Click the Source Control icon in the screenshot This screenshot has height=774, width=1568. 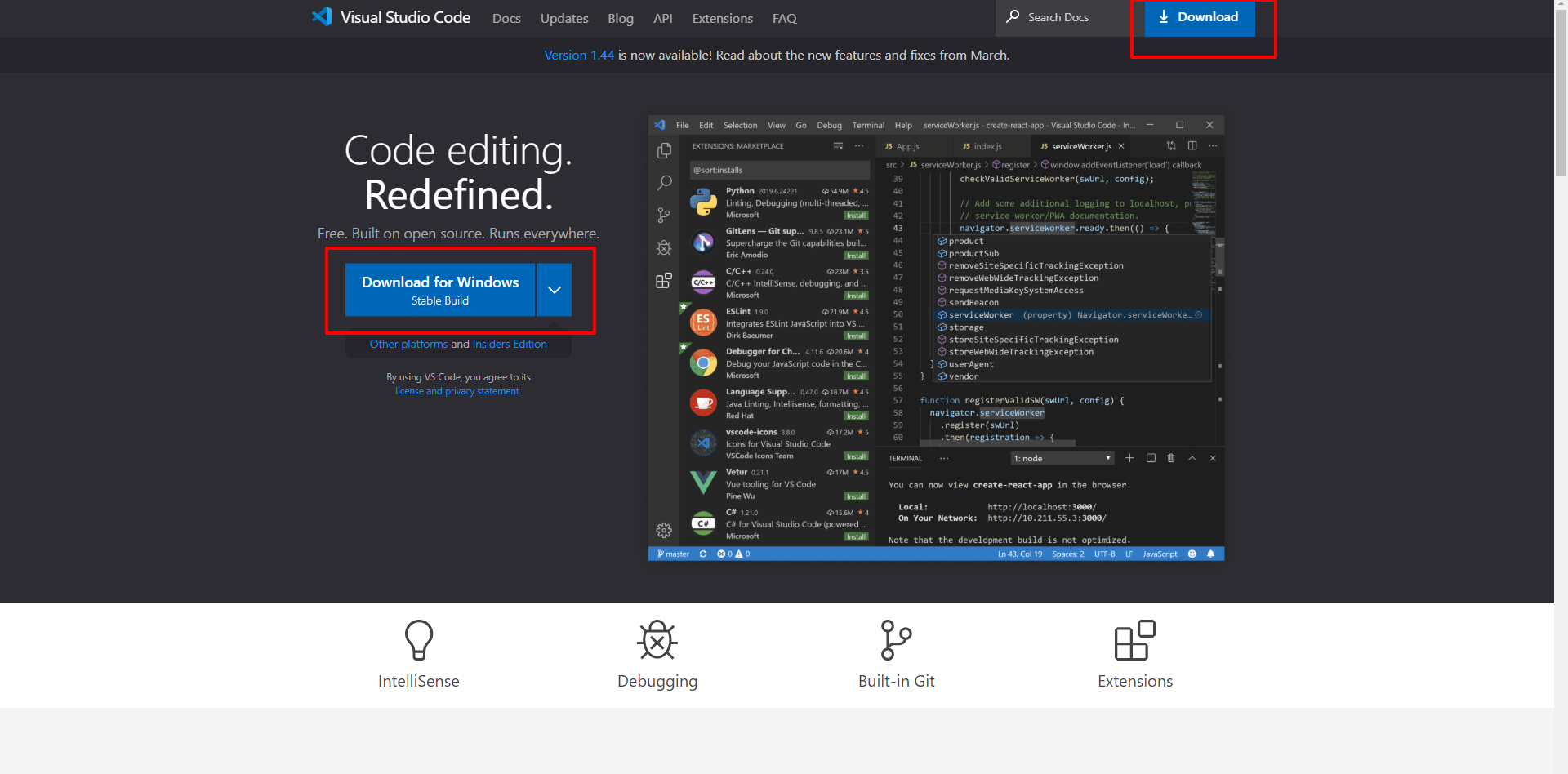[664, 216]
